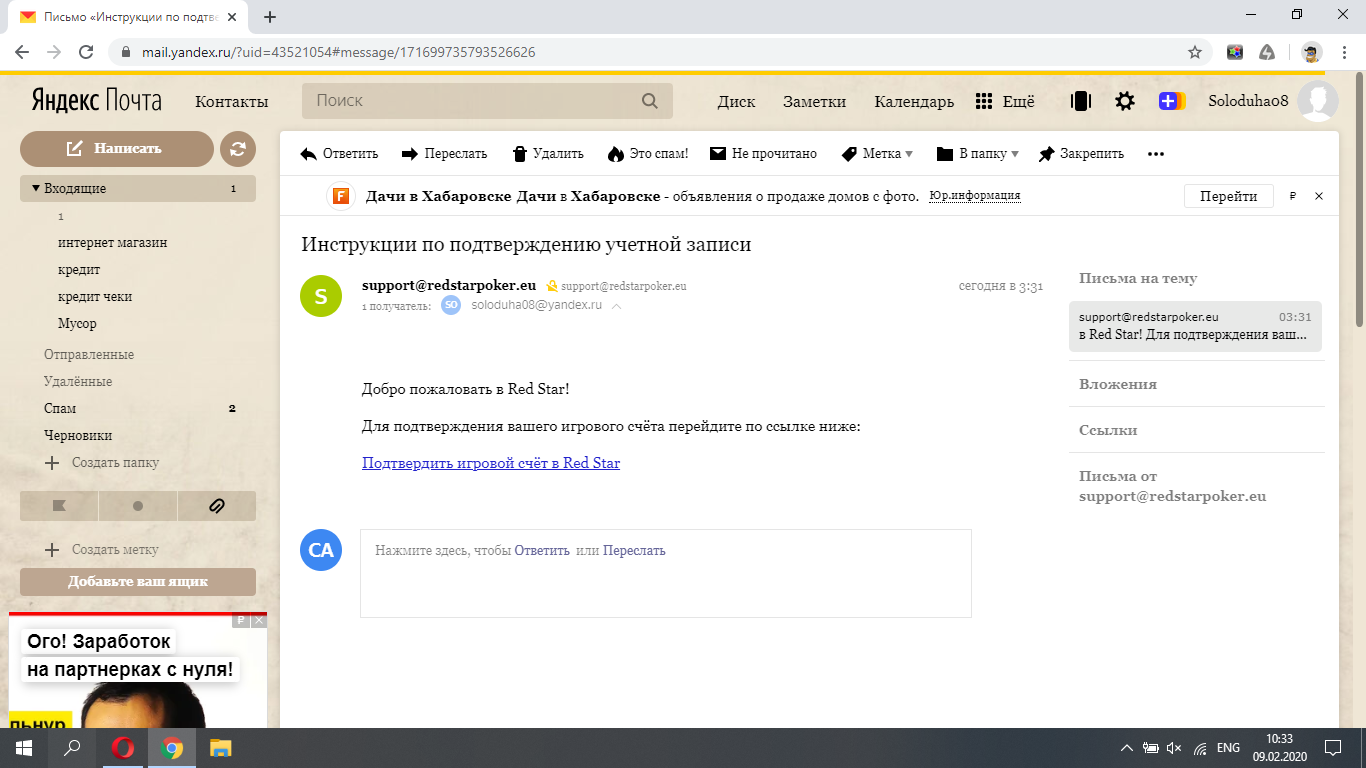Click the Ответить reply arrow in toolbar

point(340,154)
